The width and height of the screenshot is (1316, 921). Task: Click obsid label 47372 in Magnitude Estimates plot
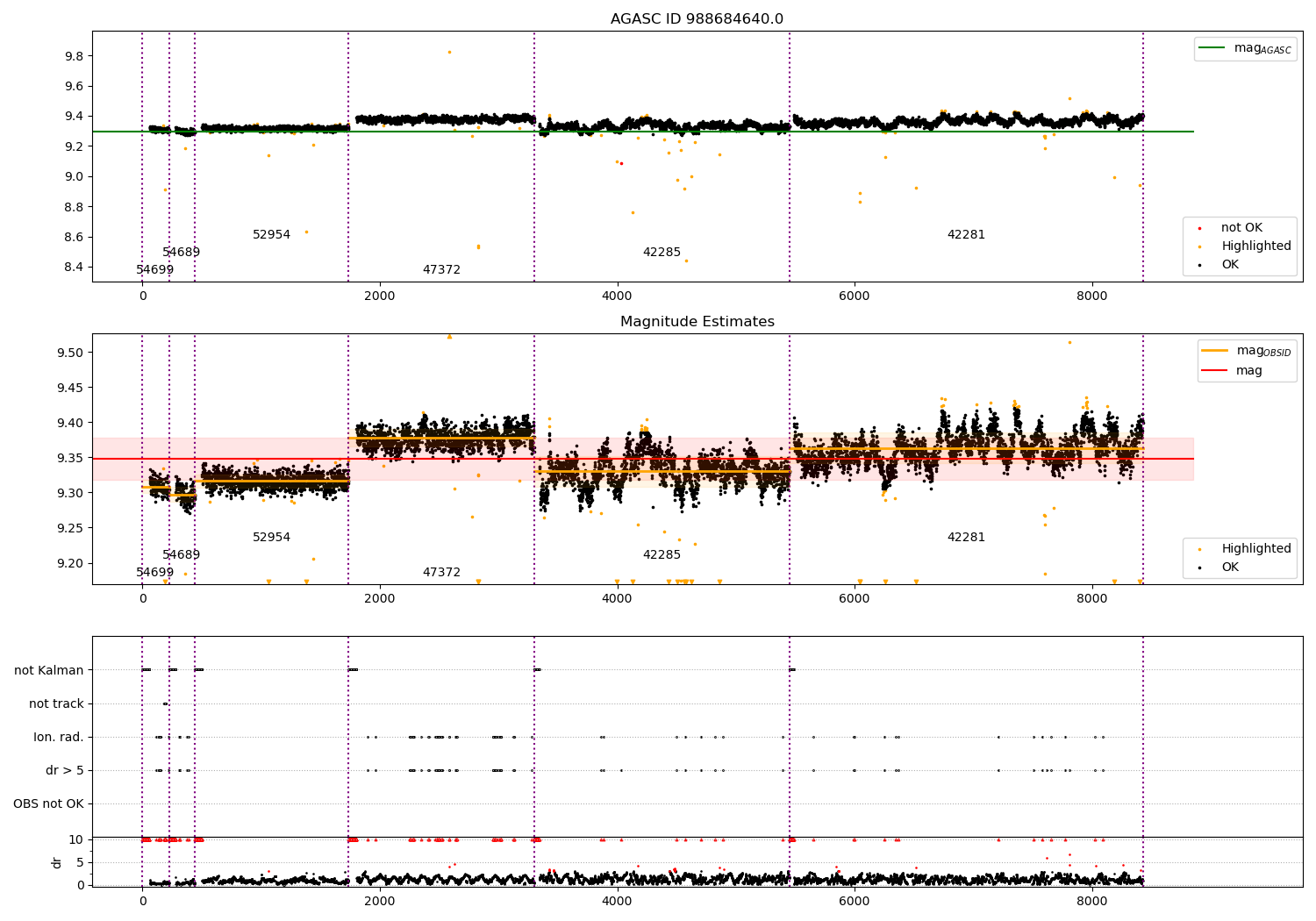[441, 573]
